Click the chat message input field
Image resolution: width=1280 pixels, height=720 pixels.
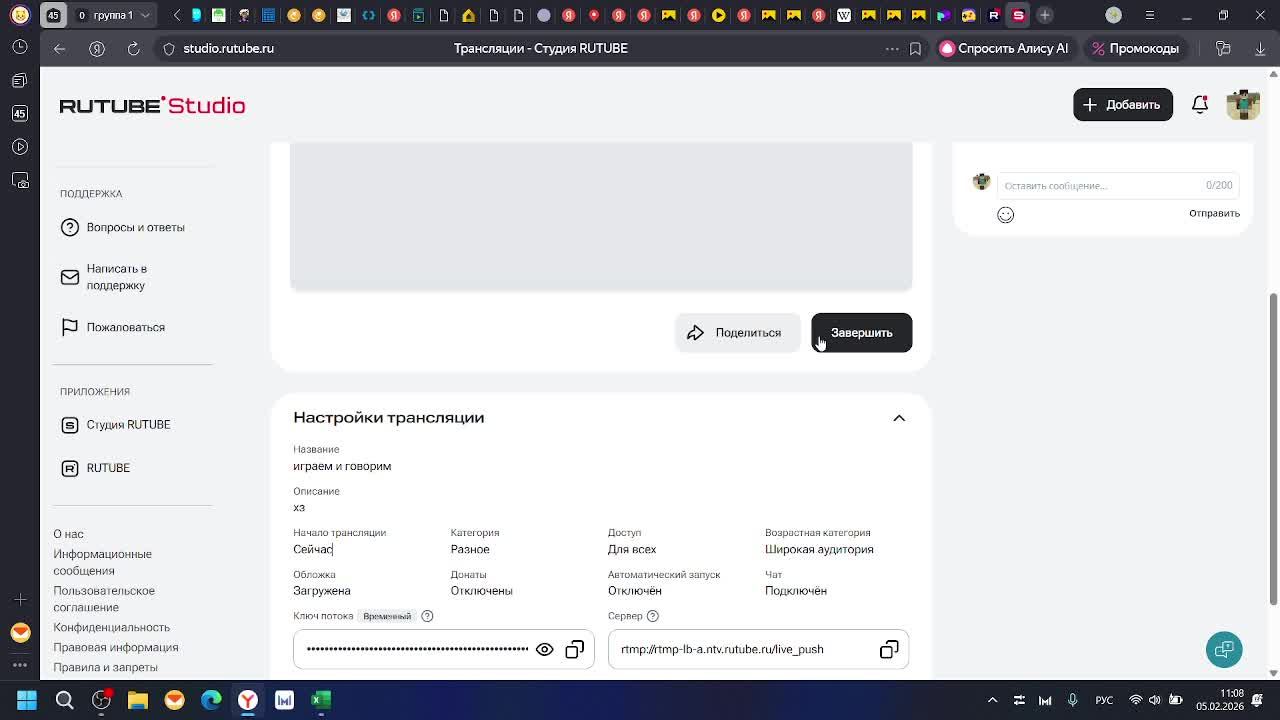1118,185
